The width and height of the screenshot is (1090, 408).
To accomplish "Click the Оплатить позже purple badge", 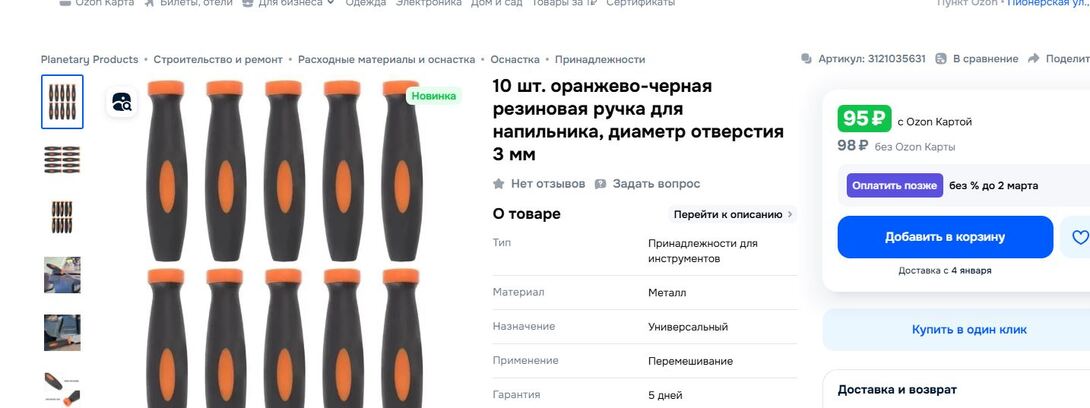I will click(x=895, y=186).
